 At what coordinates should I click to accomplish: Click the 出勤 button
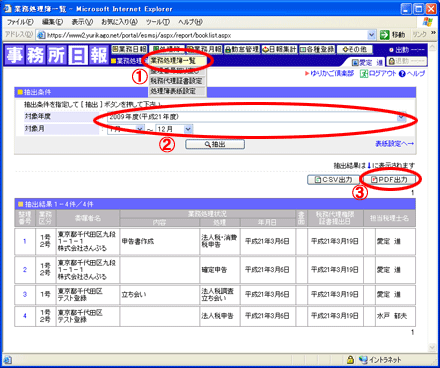tap(407, 50)
